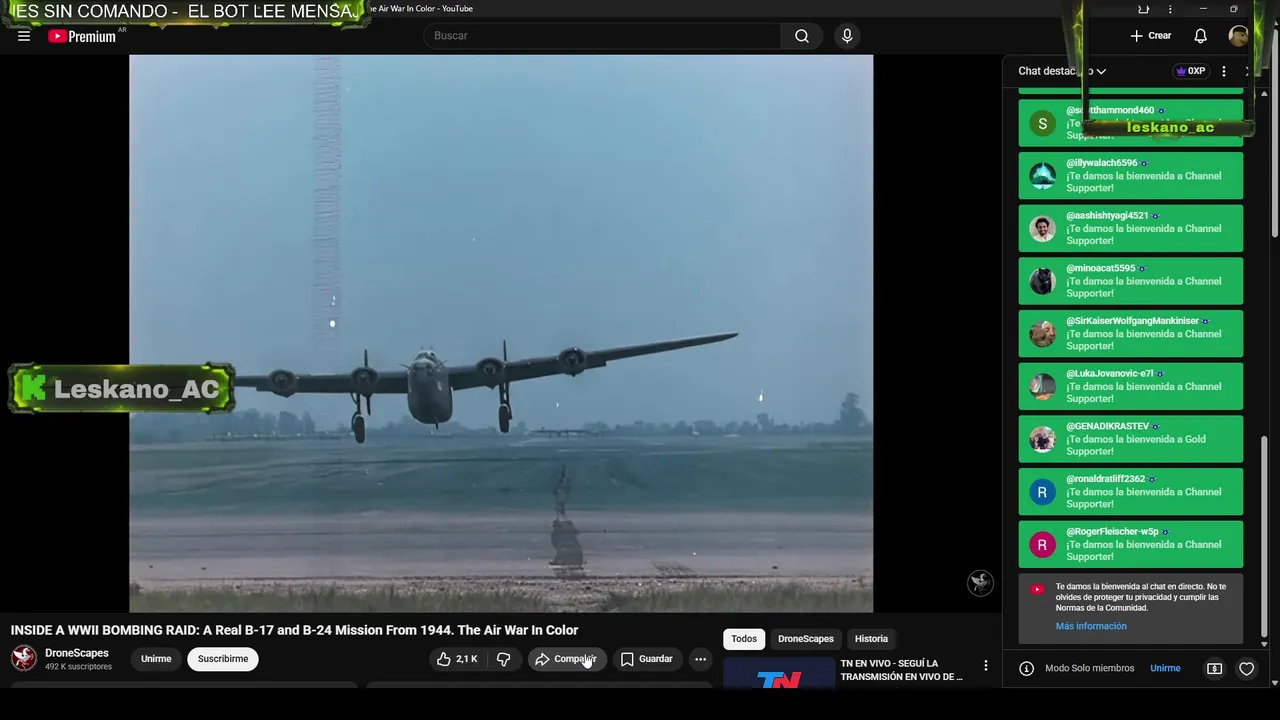
Task: Click the Compartir share button
Action: pyautogui.click(x=566, y=659)
